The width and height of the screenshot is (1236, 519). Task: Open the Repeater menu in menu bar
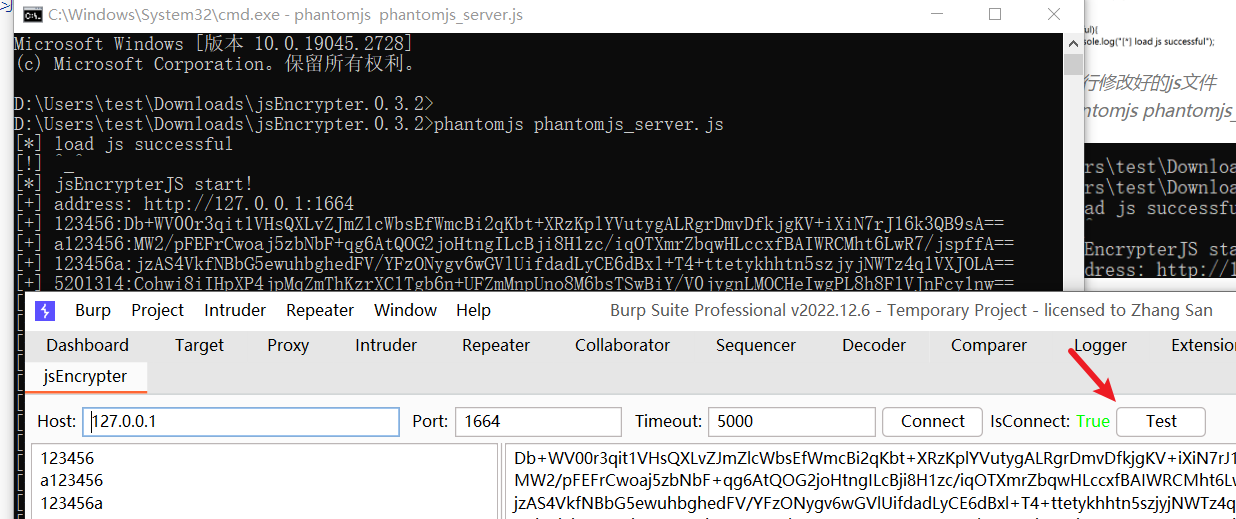pyautogui.click(x=320, y=310)
